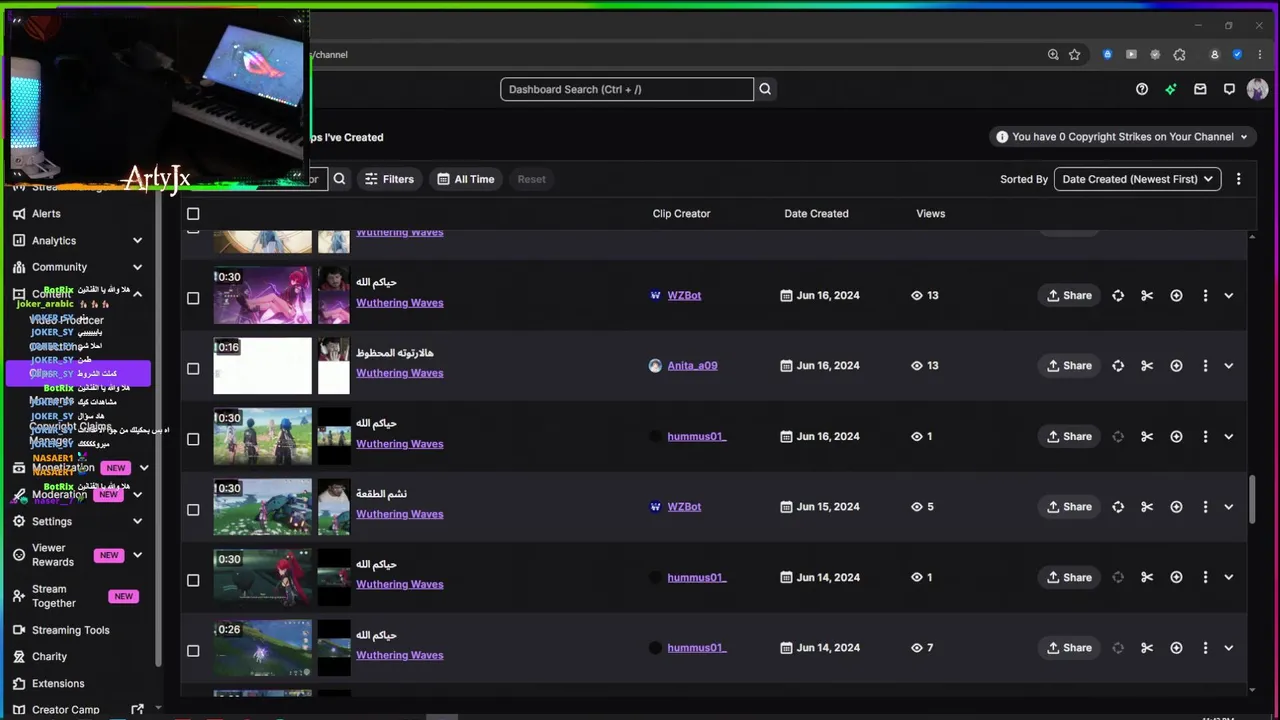Open browser extensions puzzle icon
Viewport: 1280px width, 720px height.
tap(1179, 55)
